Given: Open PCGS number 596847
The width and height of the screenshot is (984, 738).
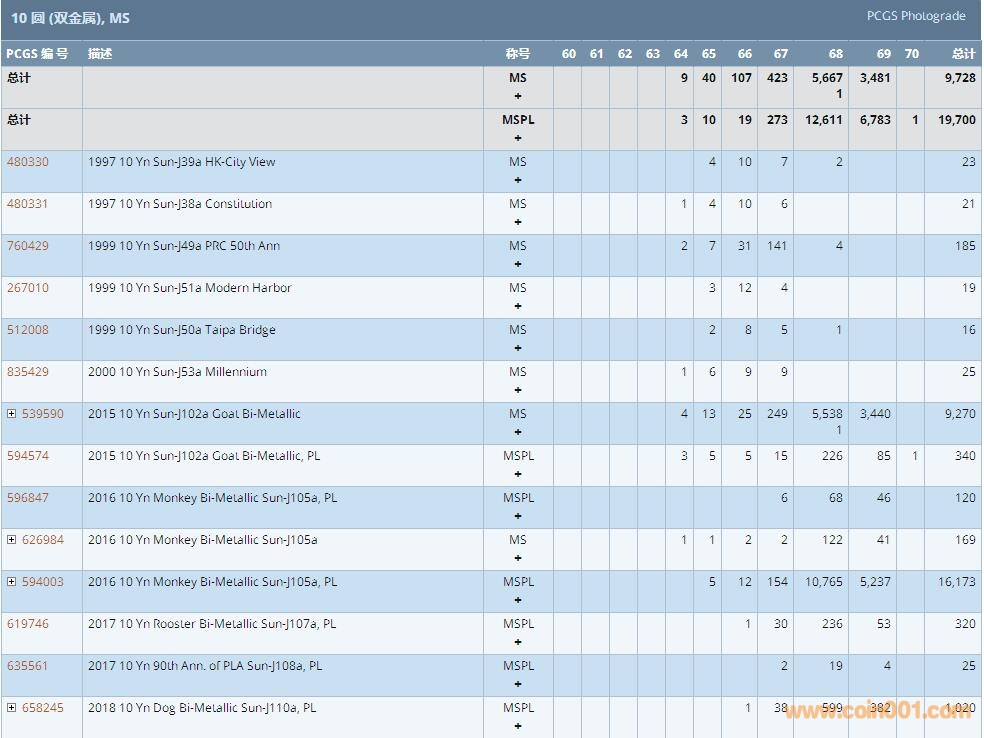Looking at the screenshot, I should coord(28,498).
